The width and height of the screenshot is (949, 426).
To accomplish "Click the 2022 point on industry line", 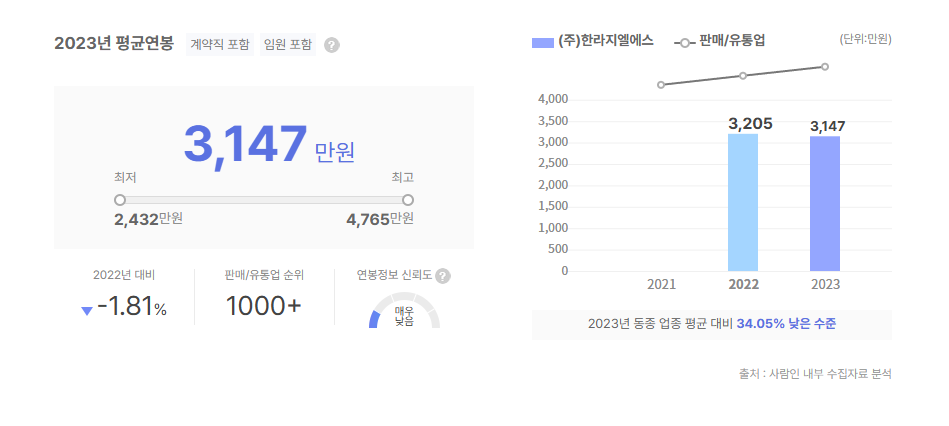I will [x=743, y=76].
